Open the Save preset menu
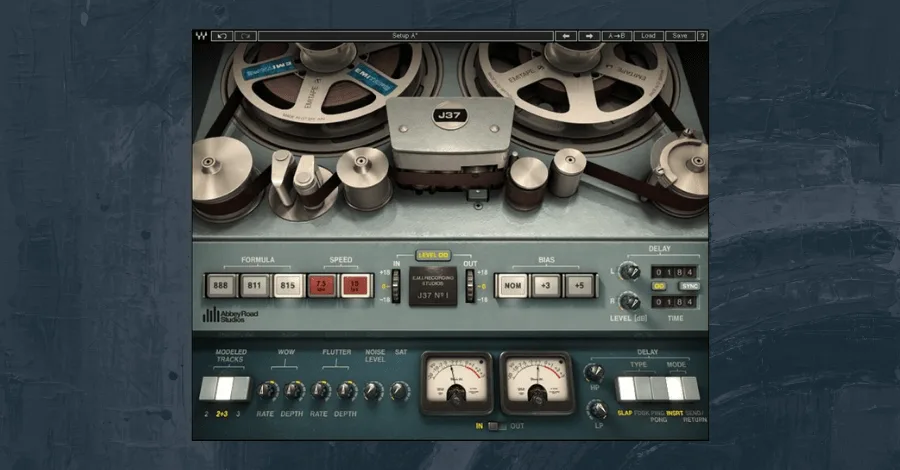Screen dimensions: 900x470 click(680, 36)
